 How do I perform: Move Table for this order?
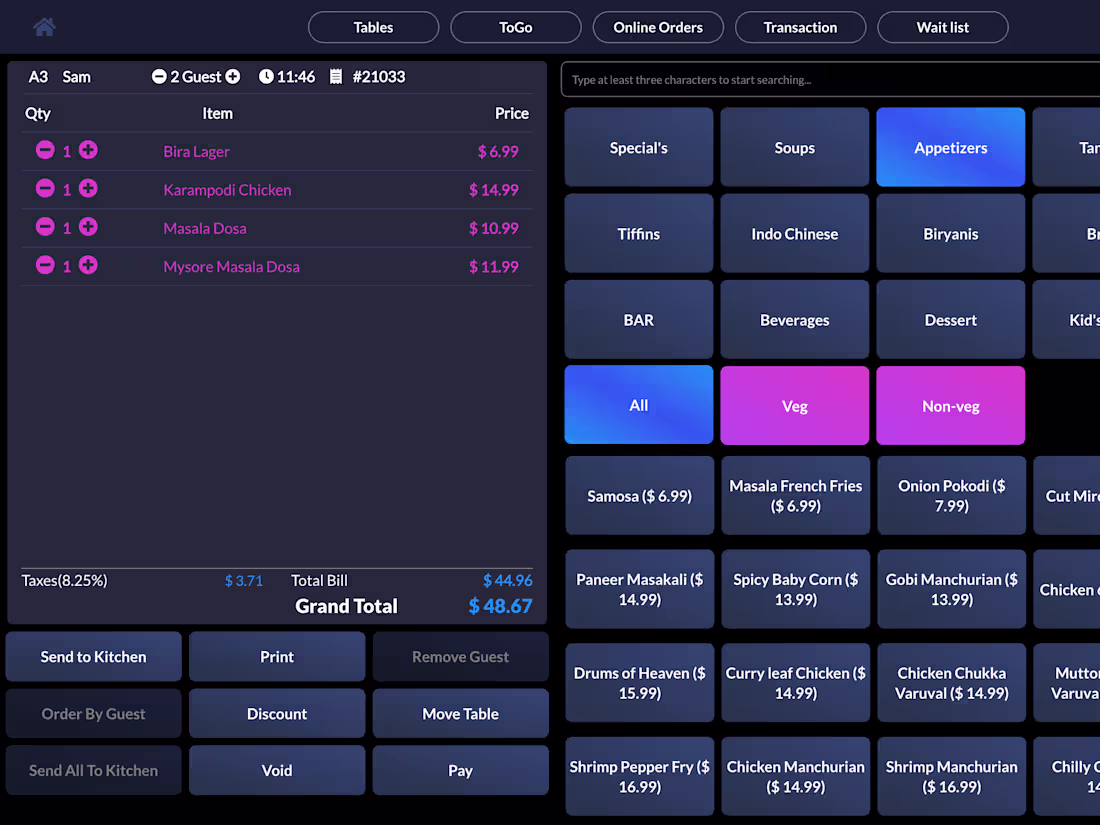pos(460,713)
